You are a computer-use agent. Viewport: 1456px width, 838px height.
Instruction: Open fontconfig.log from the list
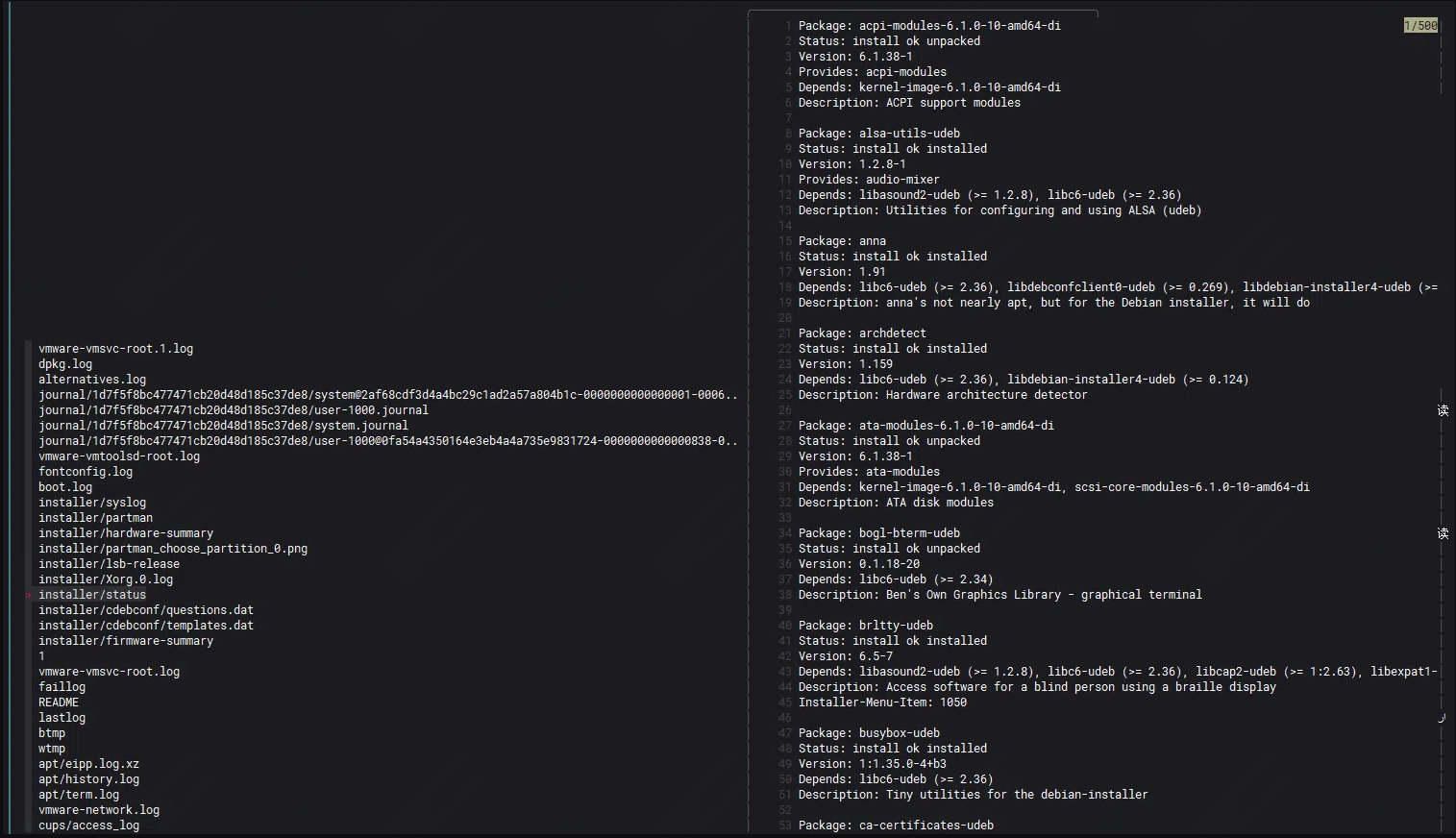click(x=86, y=472)
